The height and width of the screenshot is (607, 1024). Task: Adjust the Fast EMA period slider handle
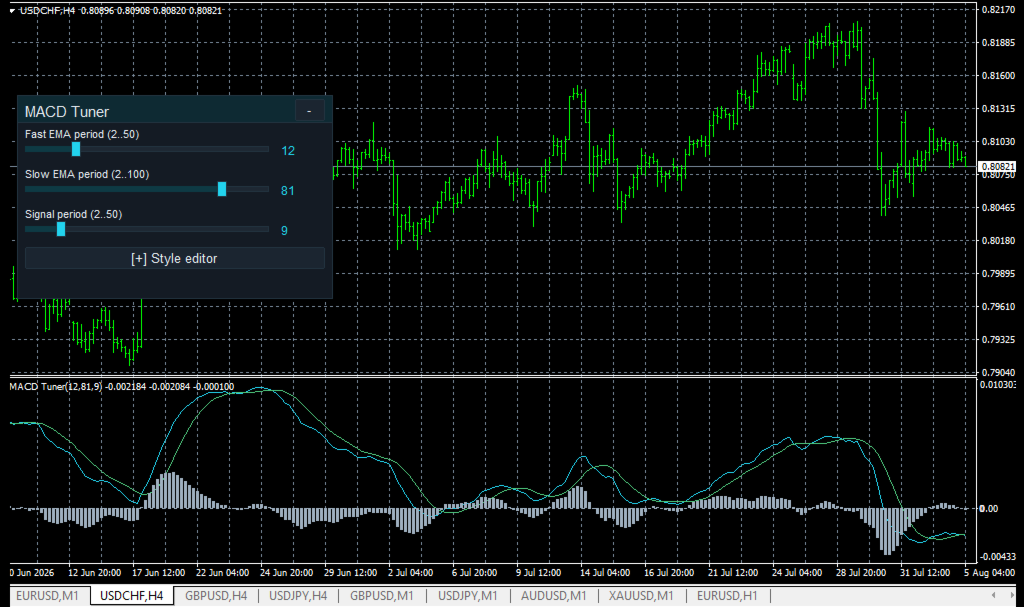click(x=76, y=150)
